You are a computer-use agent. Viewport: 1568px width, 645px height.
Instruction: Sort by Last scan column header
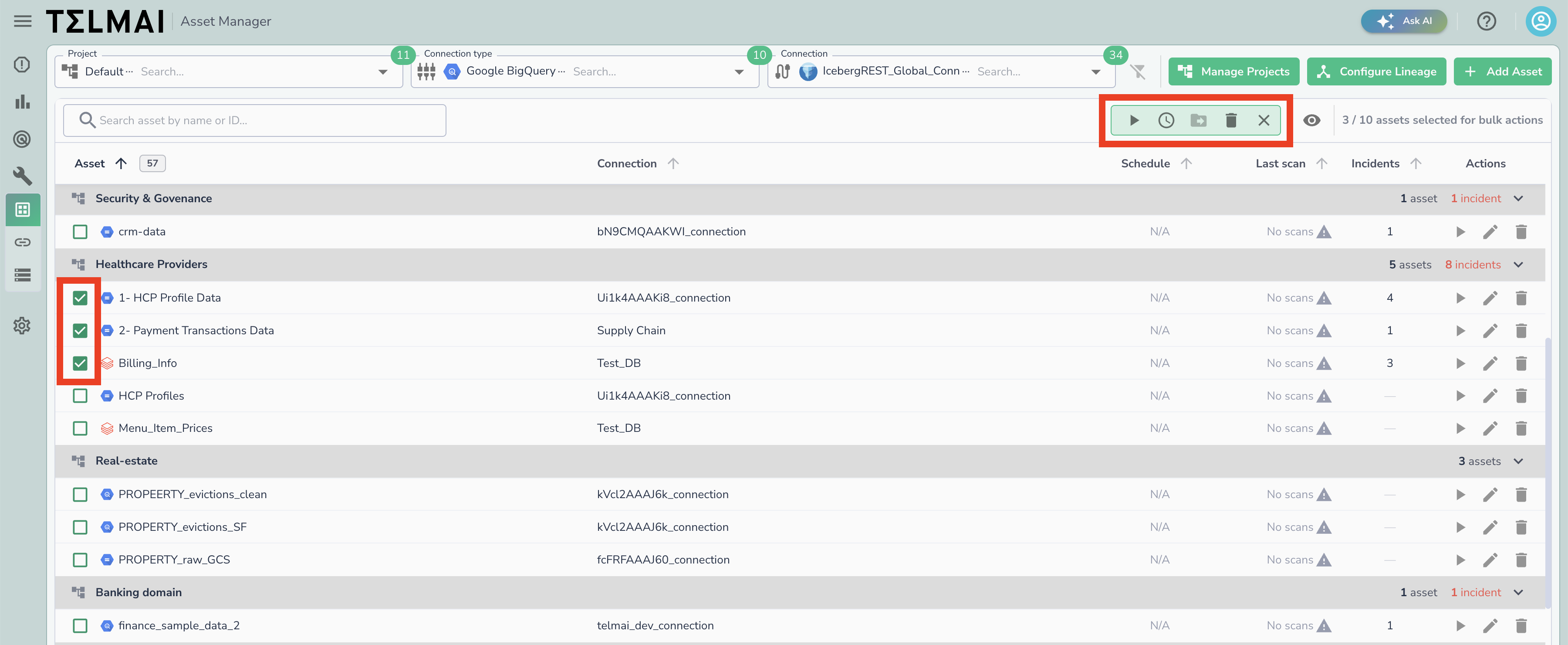tap(1291, 163)
